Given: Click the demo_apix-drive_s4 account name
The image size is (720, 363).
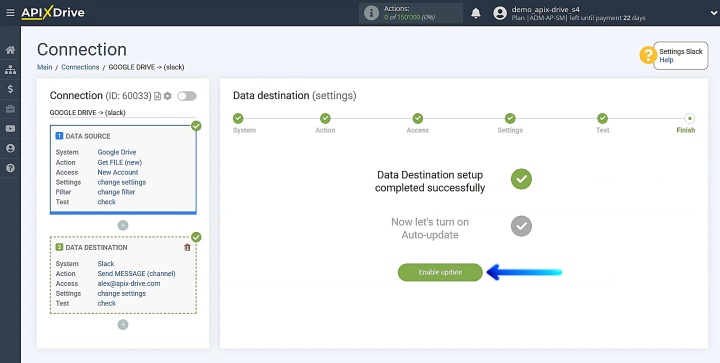Looking at the screenshot, I should pos(546,9).
